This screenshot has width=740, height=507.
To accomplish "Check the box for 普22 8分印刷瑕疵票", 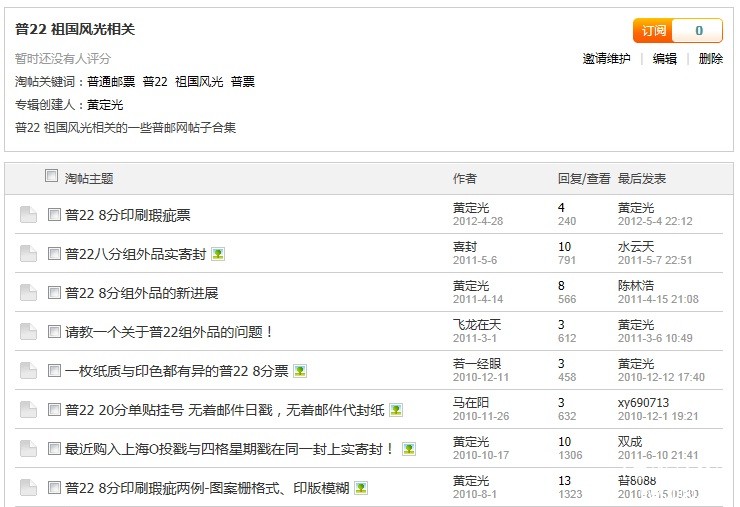I will coord(55,215).
